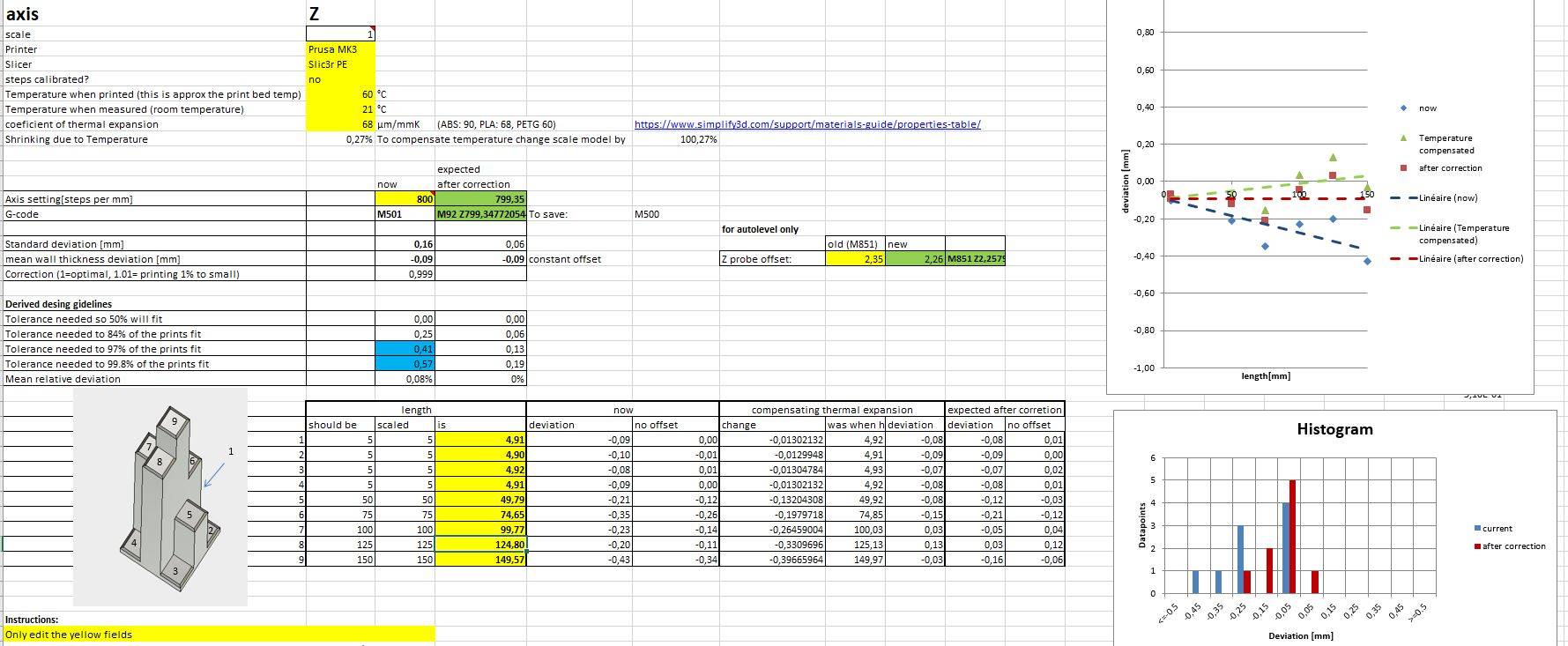Click the 'Derived desing gidelines' heading
The image size is (1568, 646).
pos(59,304)
